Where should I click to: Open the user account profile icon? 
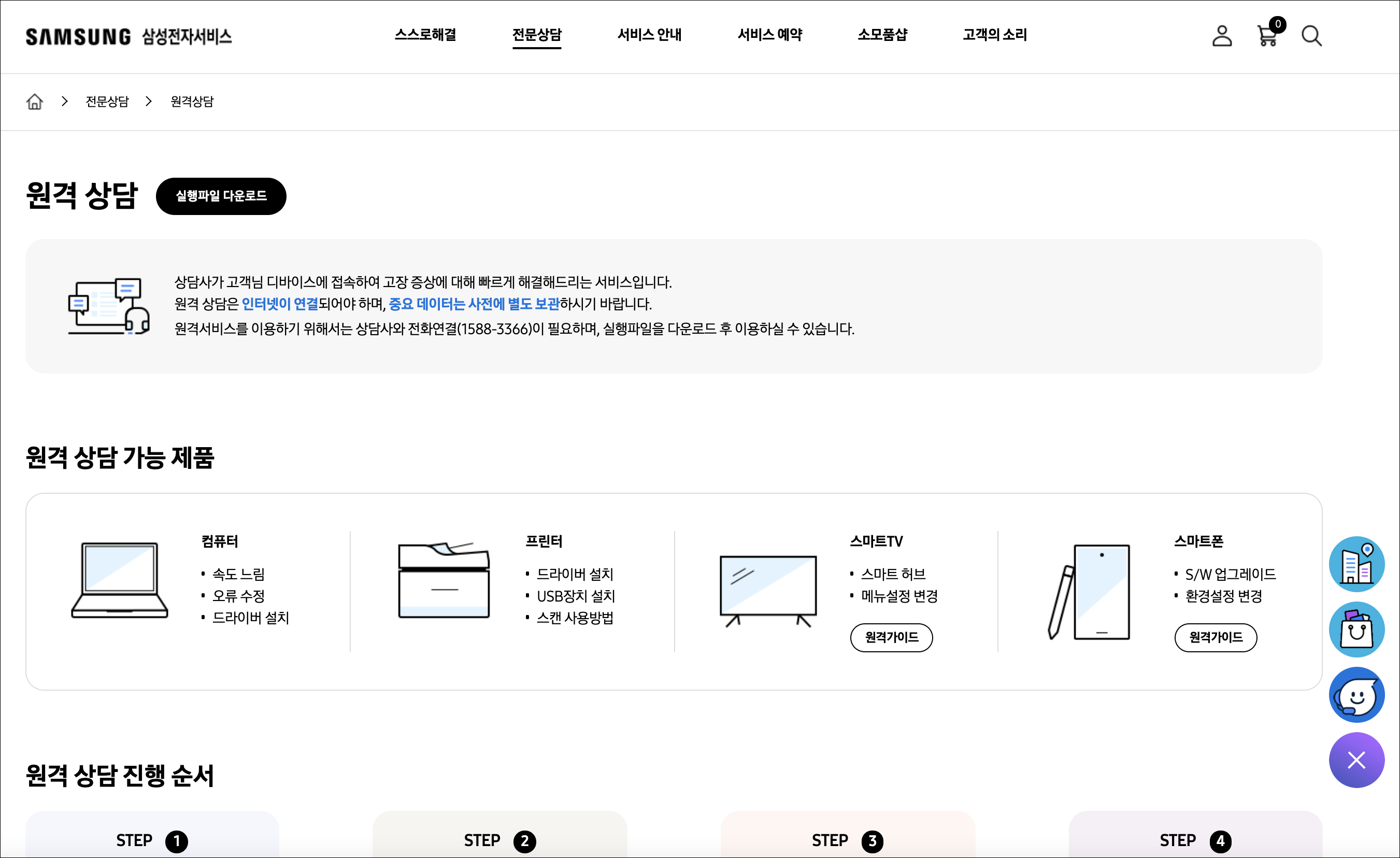pos(1222,36)
